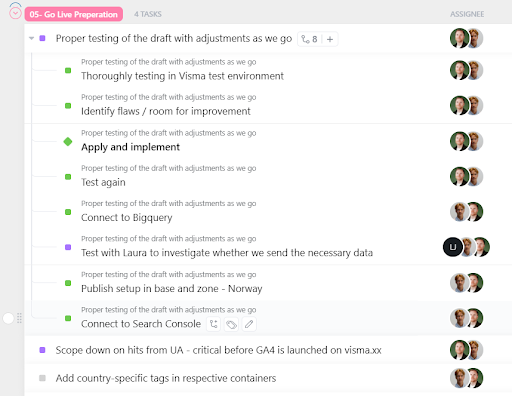
Task: Click the plus icon beside the subtask count
Action: (330, 39)
